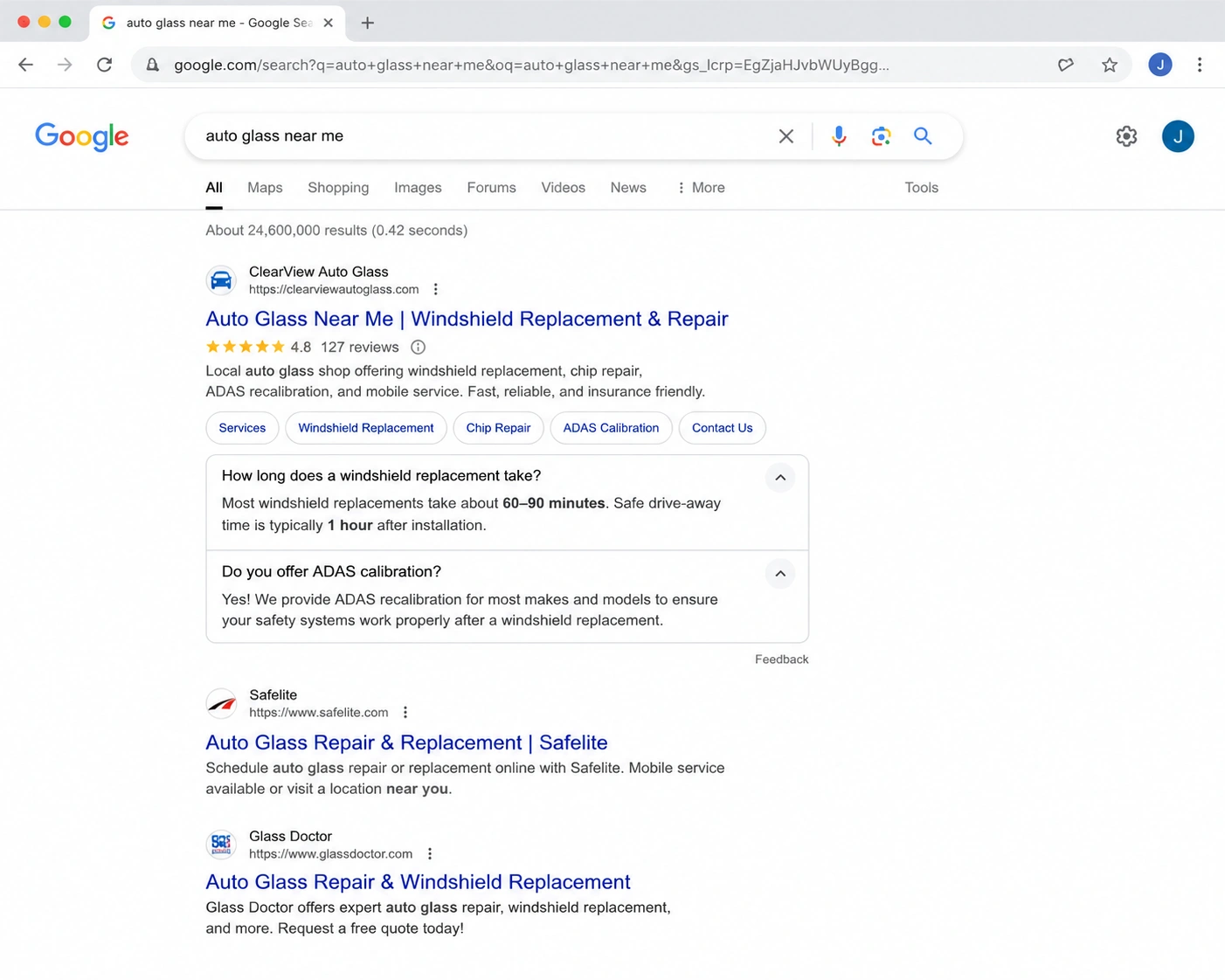Click the share/send icon in address bar
This screenshot has width=1225, height=980.
(1065, 65)
